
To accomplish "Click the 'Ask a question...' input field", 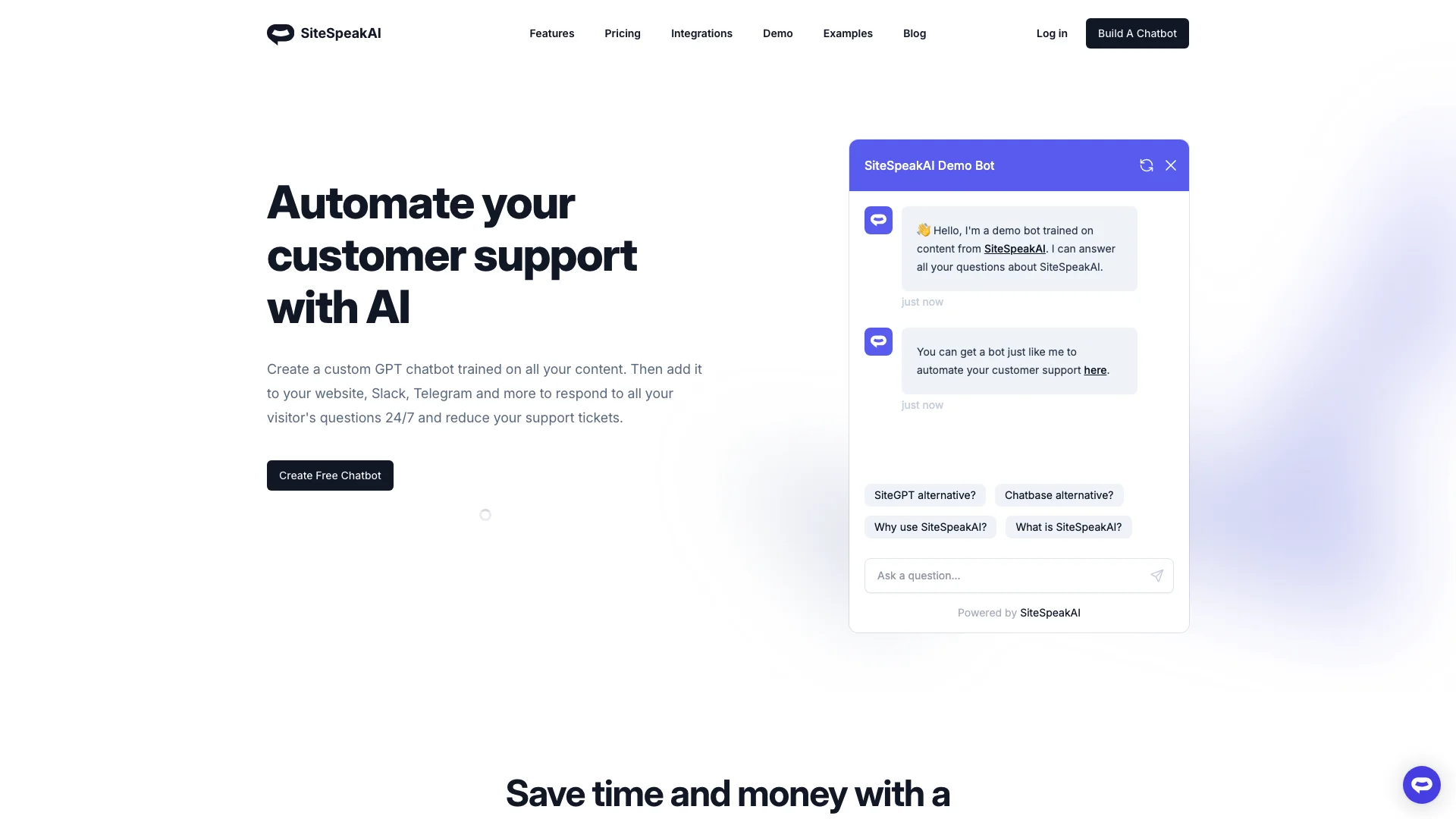I will (1003, 575).
